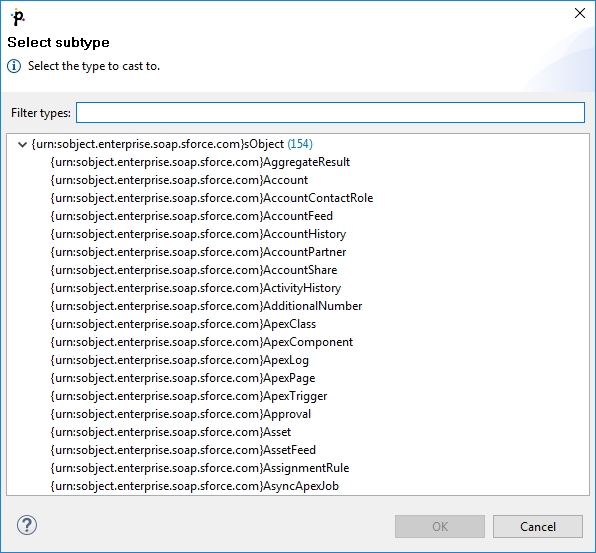Click the application logo in the title bar
This screenshot has height=553, width=596.
pos(18,17)
